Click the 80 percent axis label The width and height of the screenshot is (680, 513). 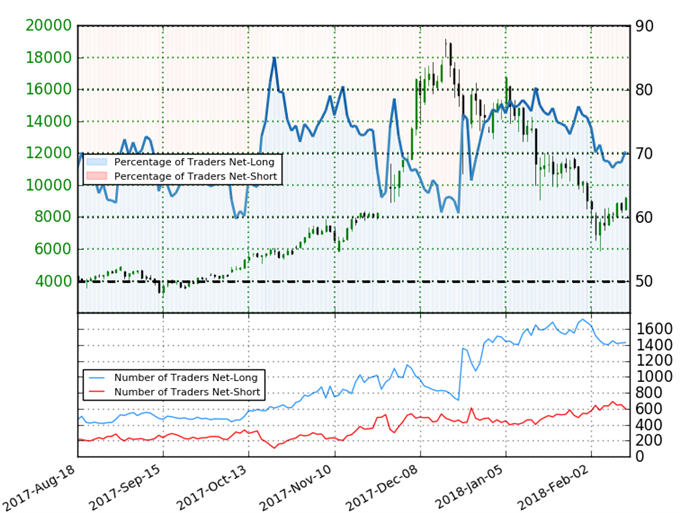644,90
